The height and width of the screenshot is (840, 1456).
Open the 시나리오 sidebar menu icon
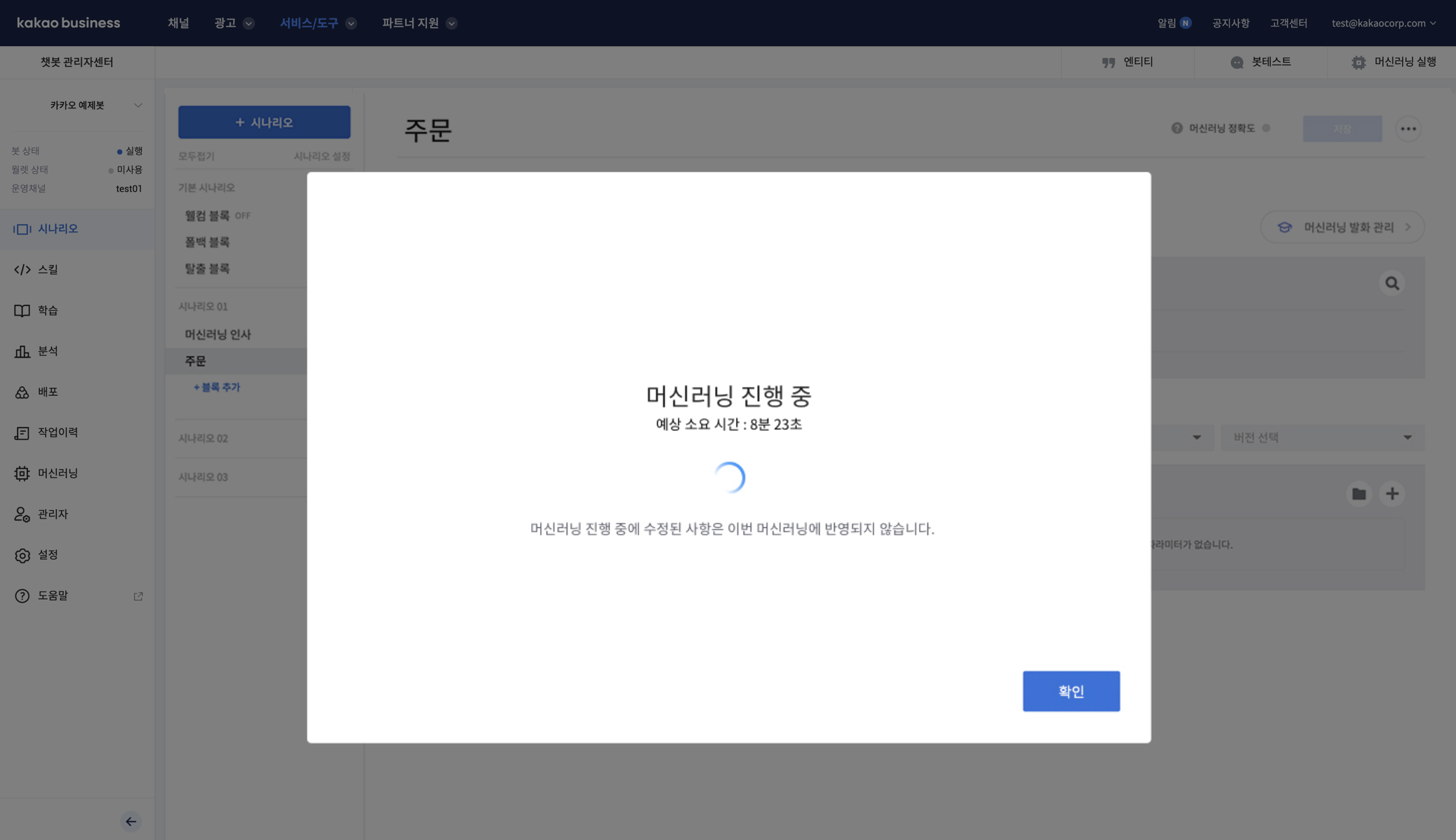tap(22, 229)
